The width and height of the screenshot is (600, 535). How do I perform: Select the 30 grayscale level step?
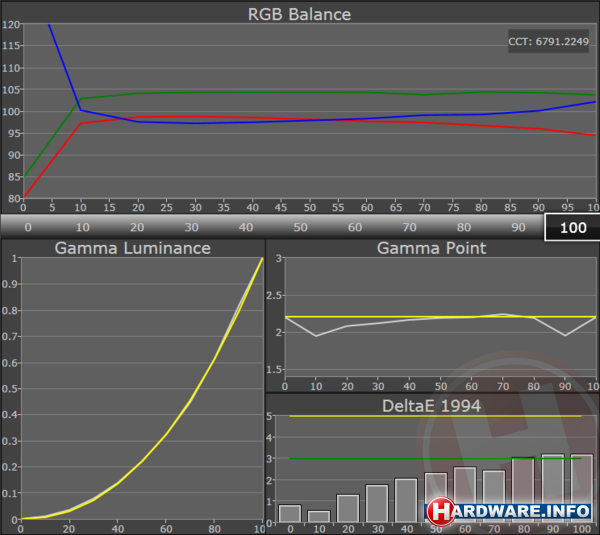click(x=191, y=227)
